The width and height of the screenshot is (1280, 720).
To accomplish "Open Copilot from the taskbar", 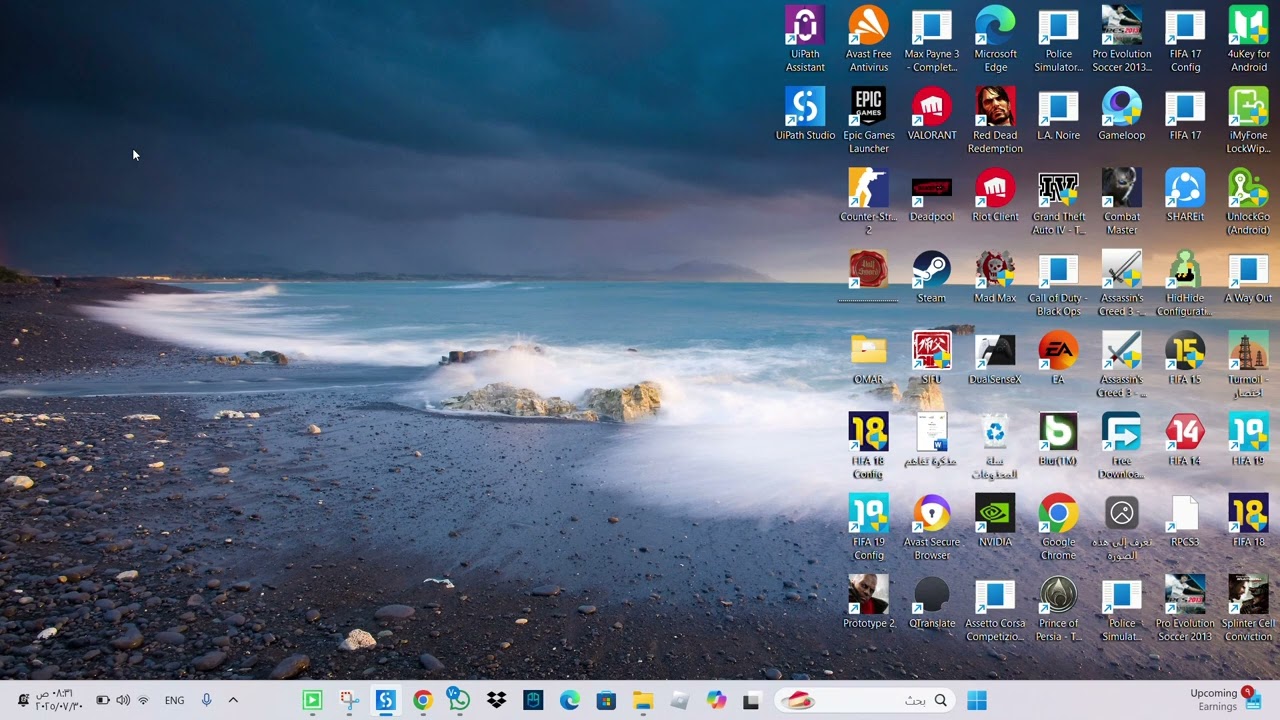I will click(716, 701).
